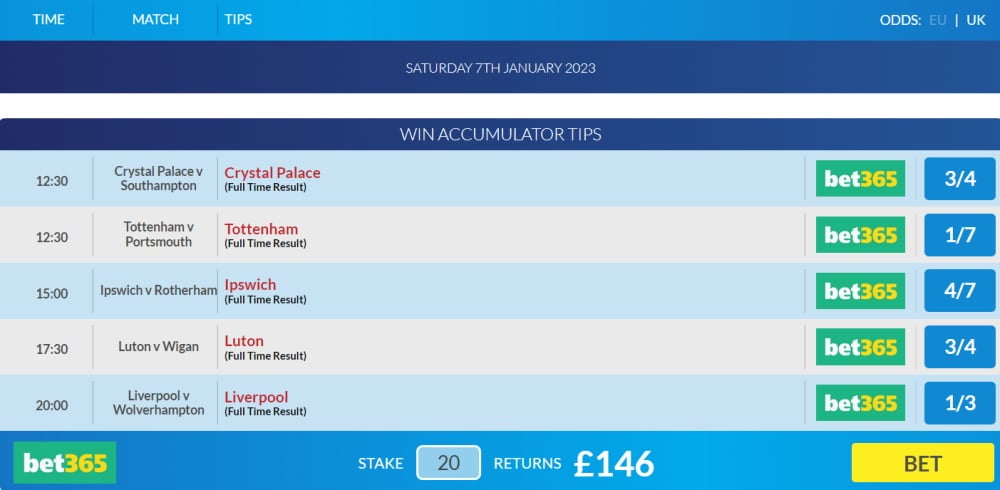This screenshot has height=490, width=1000.
Task: Click bet365 logo in Crystal Palace row
Action: pos(860,179)
